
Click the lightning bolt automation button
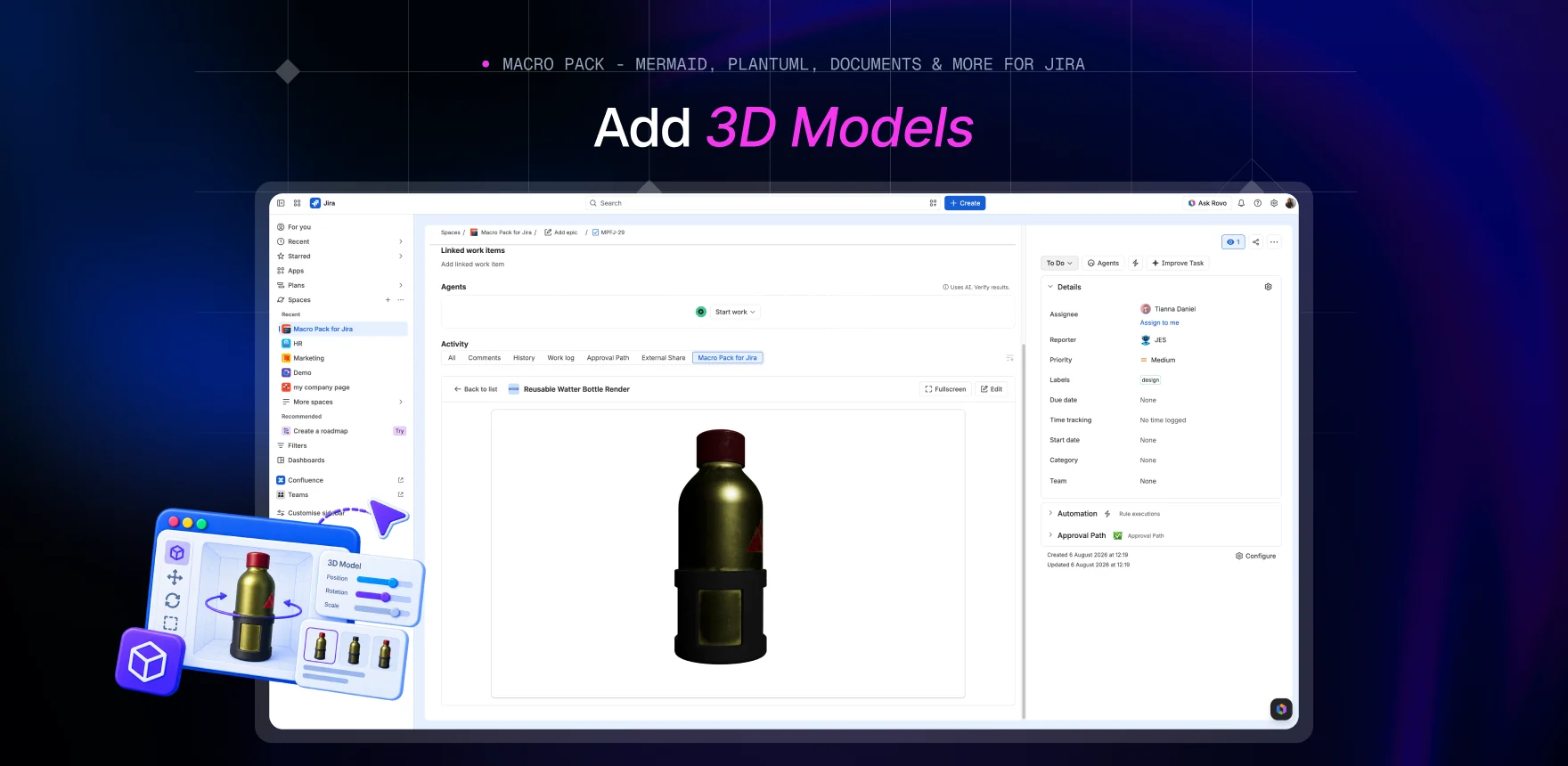[x=1135, y=263]
